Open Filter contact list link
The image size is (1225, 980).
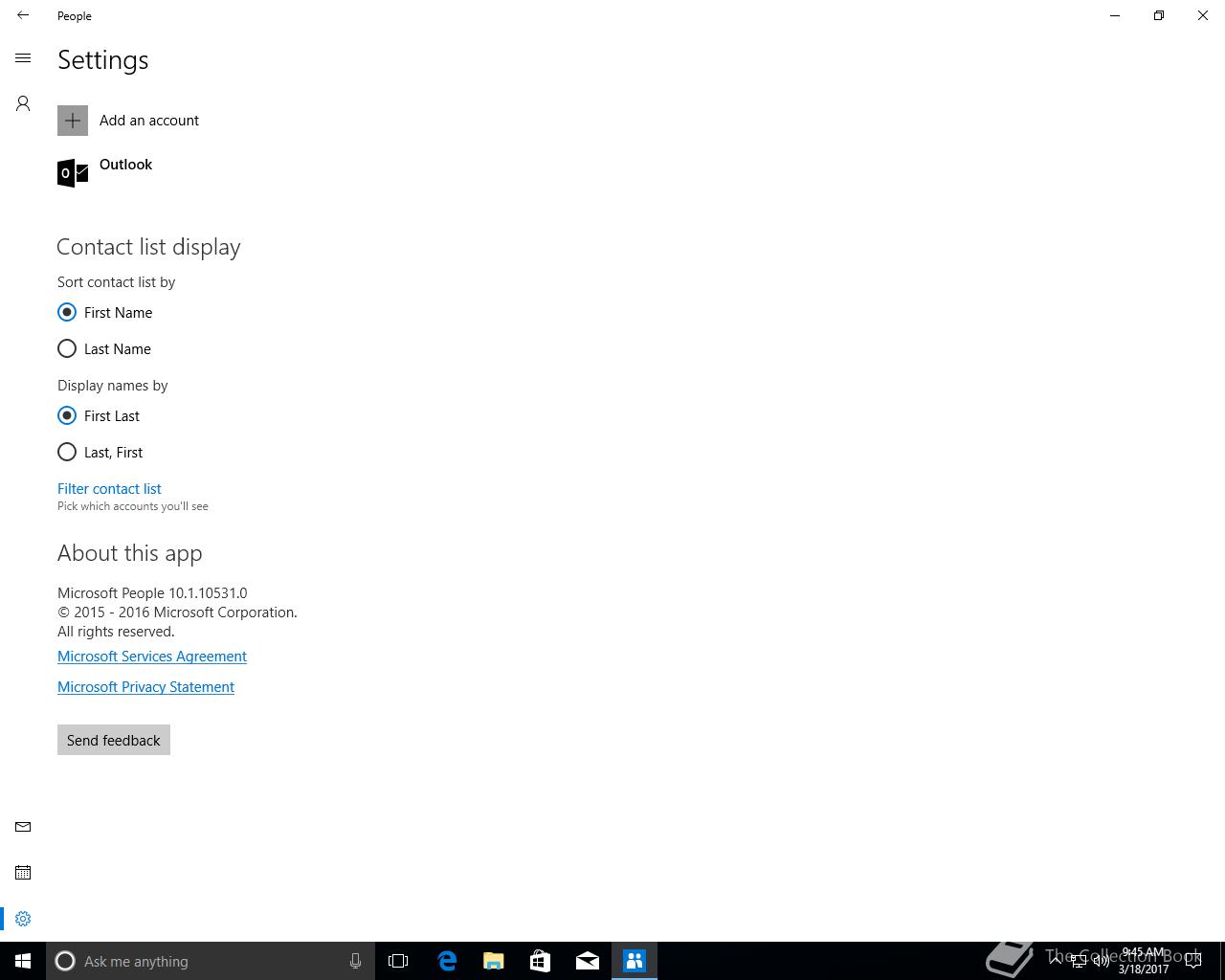point(109,488)
